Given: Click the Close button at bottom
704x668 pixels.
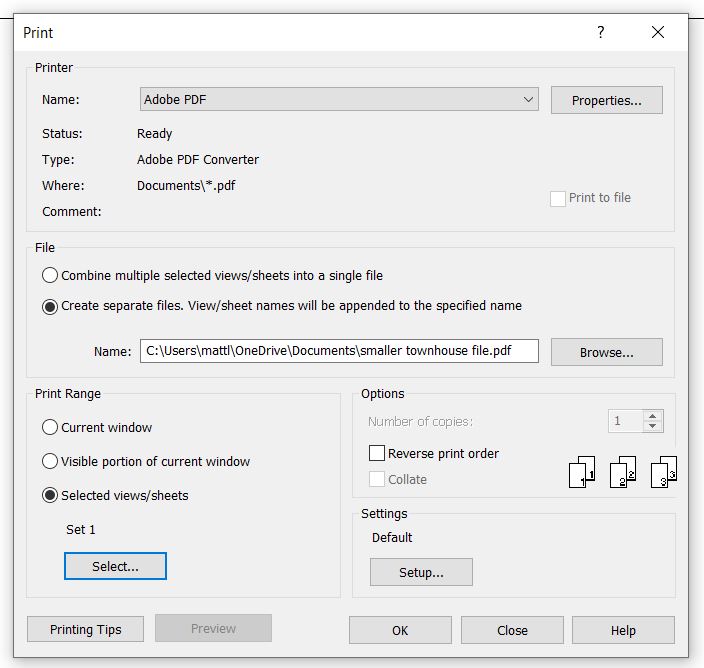Looking at the screenshot, I should click(x=512, y=630).
